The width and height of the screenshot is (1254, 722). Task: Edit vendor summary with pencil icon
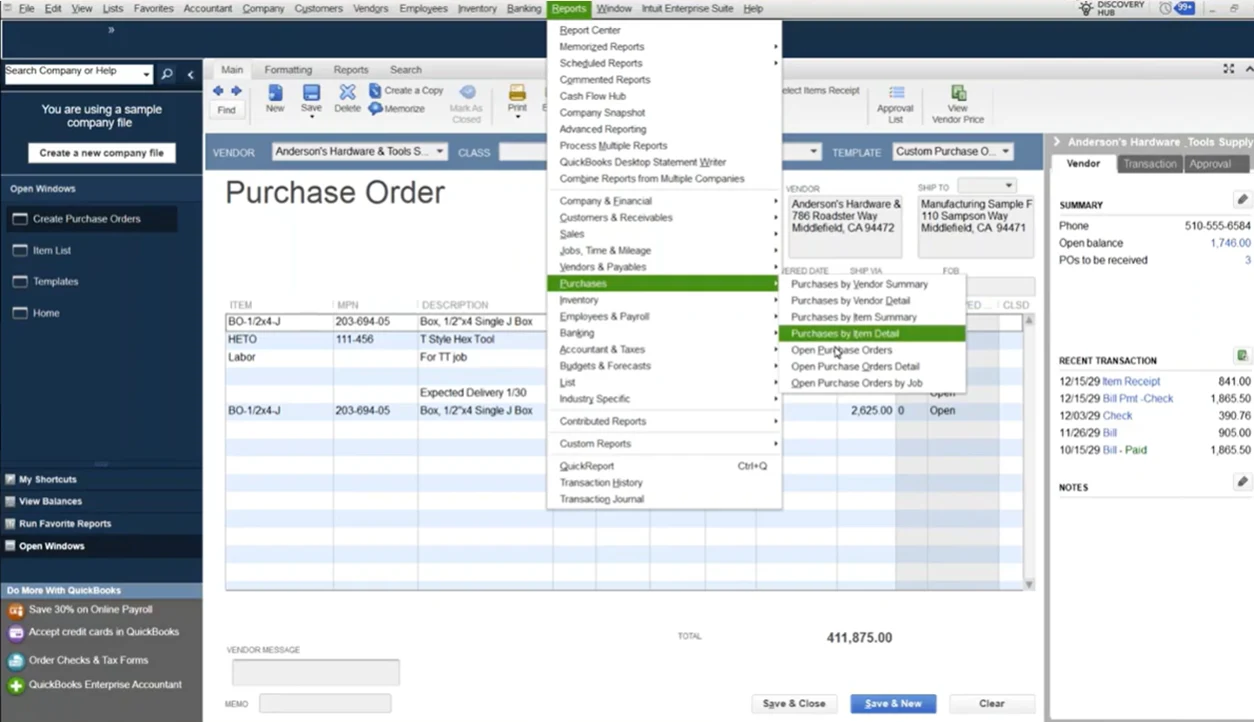coord(1241,200)
